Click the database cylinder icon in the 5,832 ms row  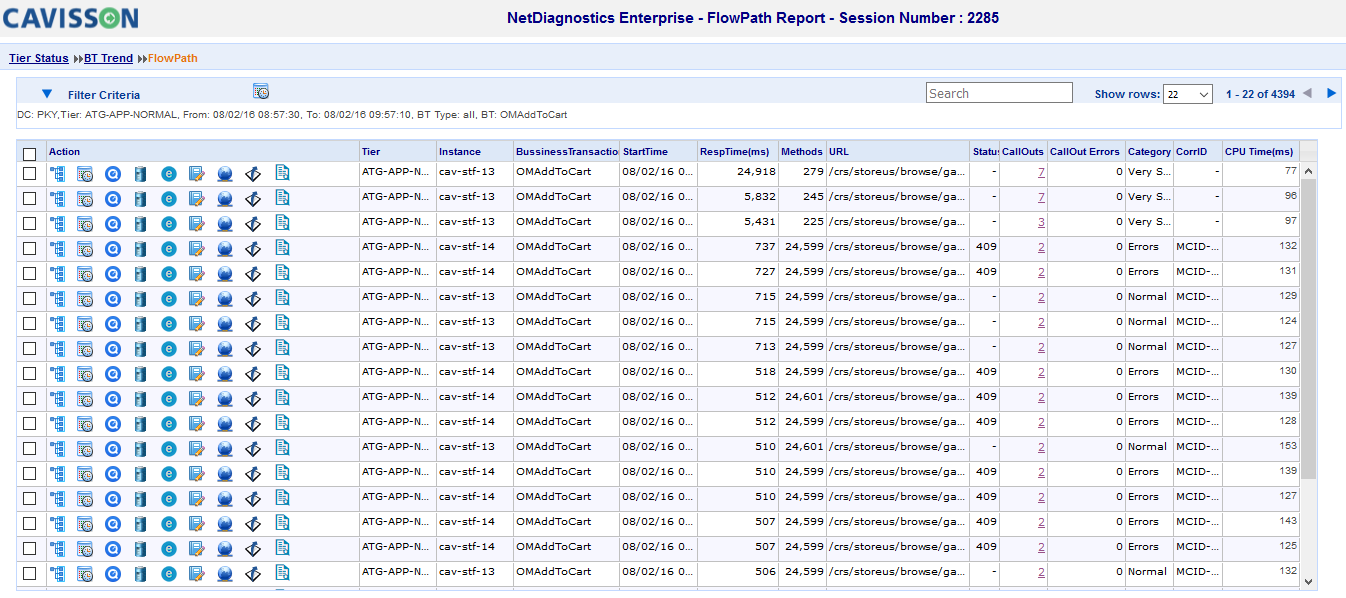tap(141, 198)
